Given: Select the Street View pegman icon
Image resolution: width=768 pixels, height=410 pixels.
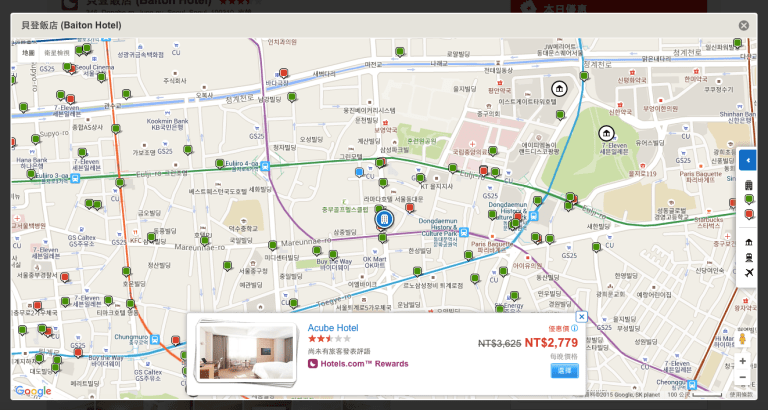Looking at the screenshot, I should coord(742,339).
